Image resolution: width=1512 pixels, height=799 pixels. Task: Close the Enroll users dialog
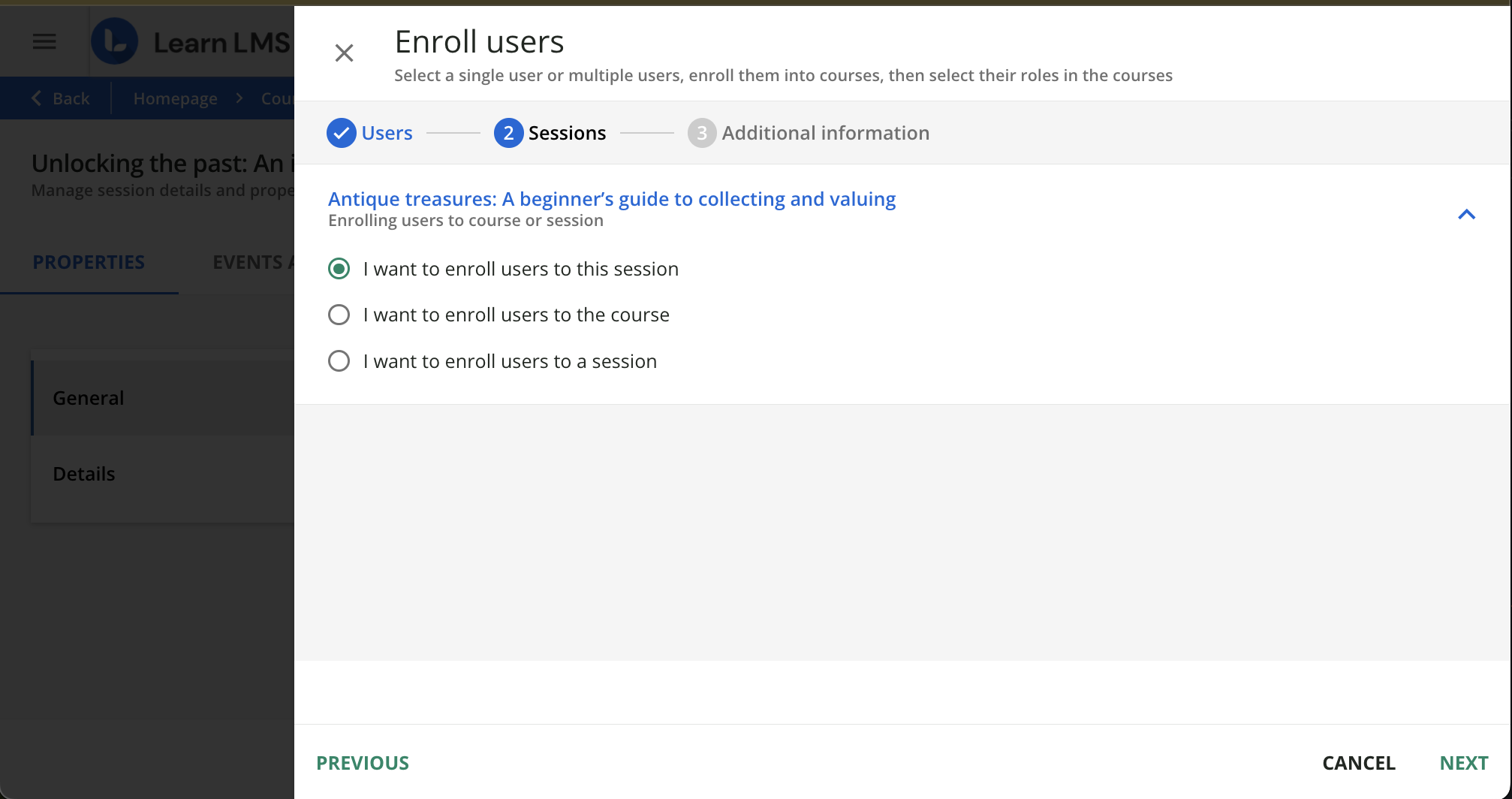[344, 53]
